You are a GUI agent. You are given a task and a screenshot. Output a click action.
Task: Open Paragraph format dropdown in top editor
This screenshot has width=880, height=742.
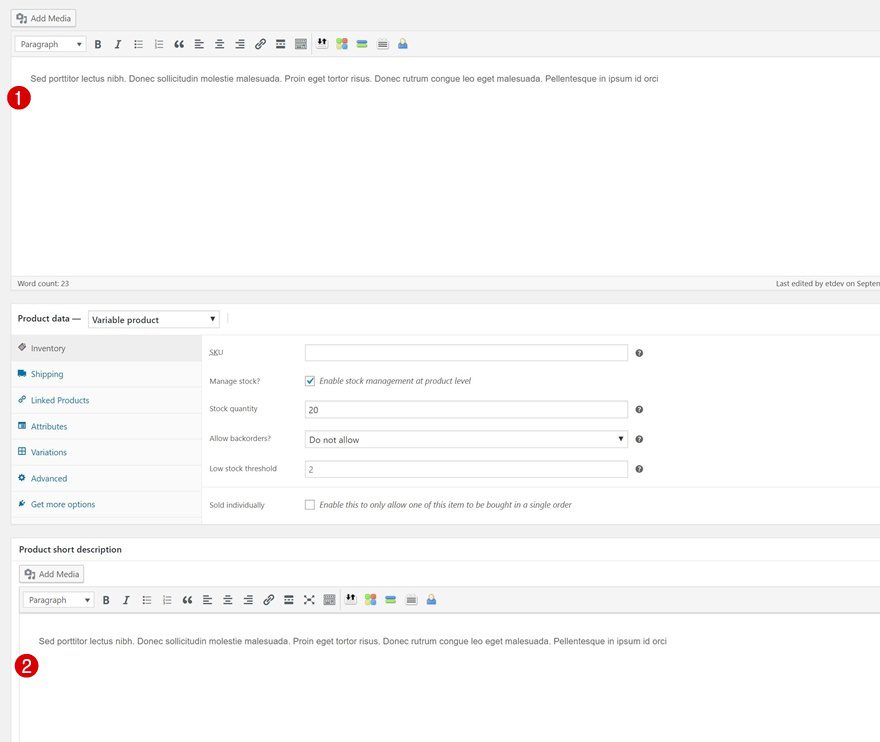51,44
